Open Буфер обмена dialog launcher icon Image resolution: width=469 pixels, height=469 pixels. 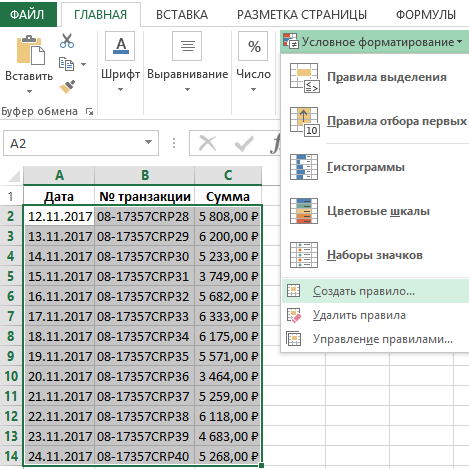(x=89, y=111)
